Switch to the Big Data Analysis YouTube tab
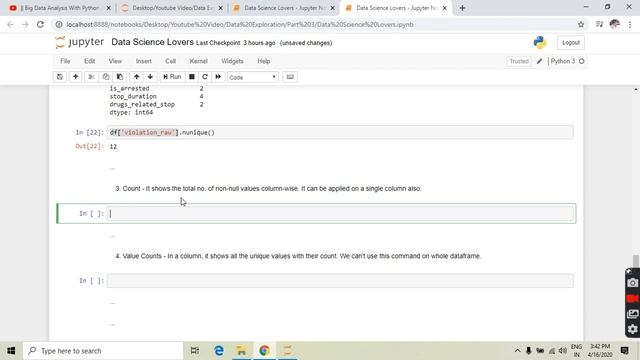 (x=60, y=8)
